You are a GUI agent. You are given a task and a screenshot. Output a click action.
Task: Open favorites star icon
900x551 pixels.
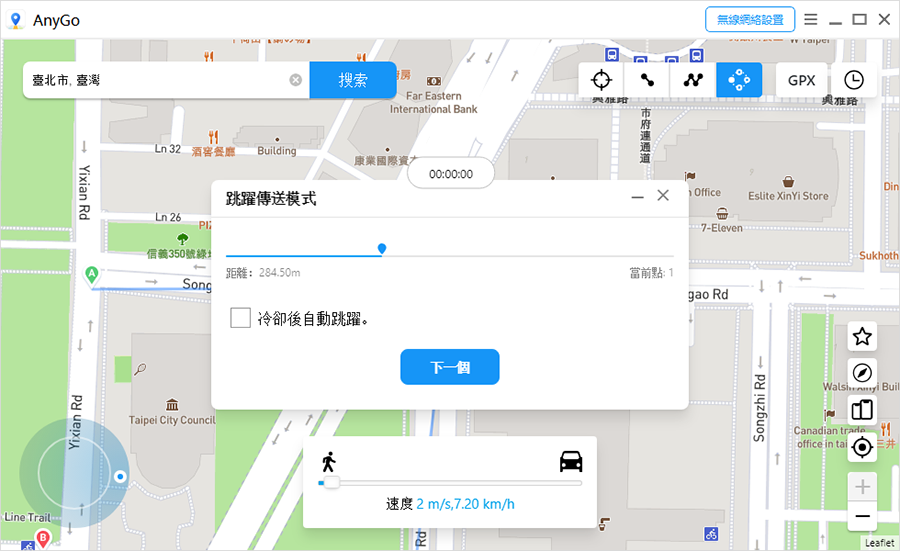862,337
